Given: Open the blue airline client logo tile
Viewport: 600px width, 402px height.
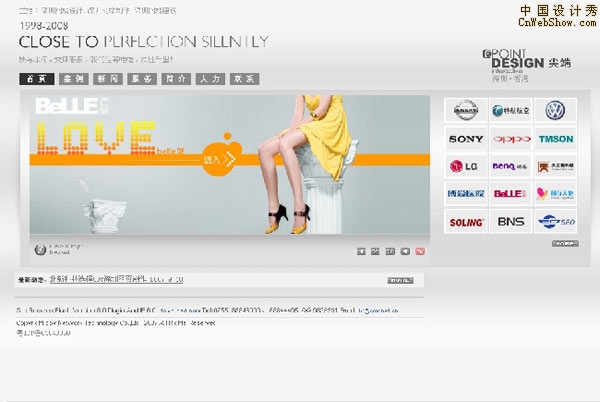Looking at the screenshot, I should [x=510, y=110].
